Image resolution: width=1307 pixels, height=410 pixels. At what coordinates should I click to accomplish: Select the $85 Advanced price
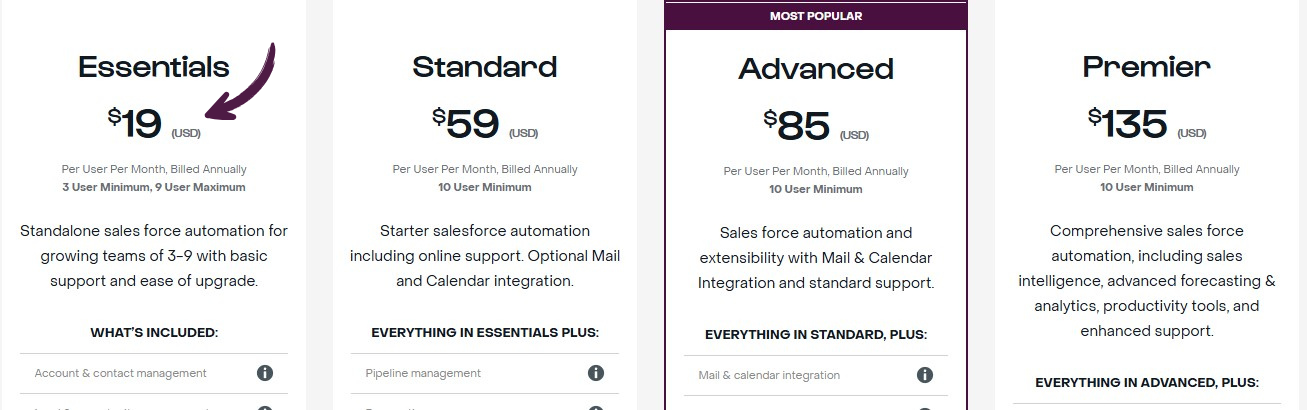coord(798,125)
